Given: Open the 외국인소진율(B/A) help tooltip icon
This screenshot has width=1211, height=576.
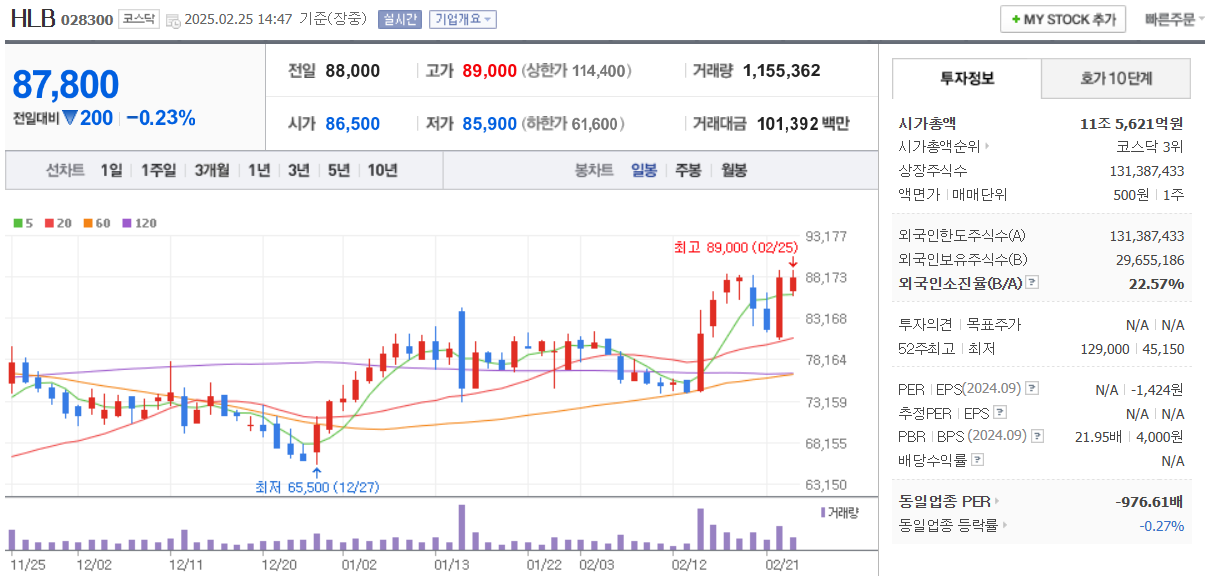Looking at the screenshot, I should (1031, 283).
